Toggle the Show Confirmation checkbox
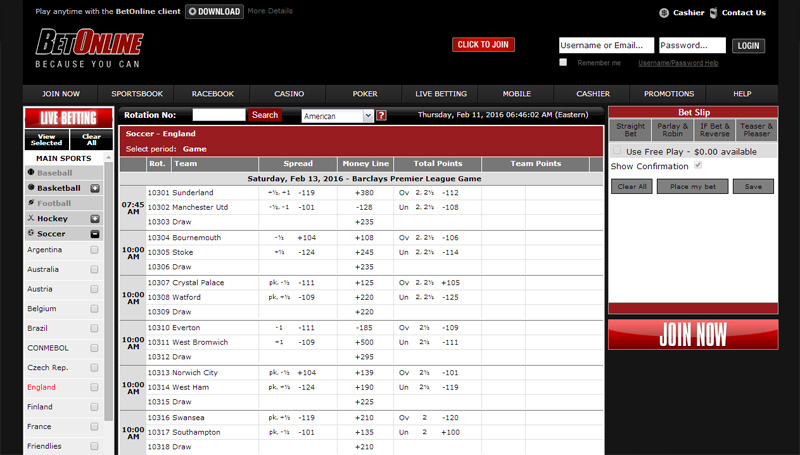800x455 pixels. click(x=698, y=165)
